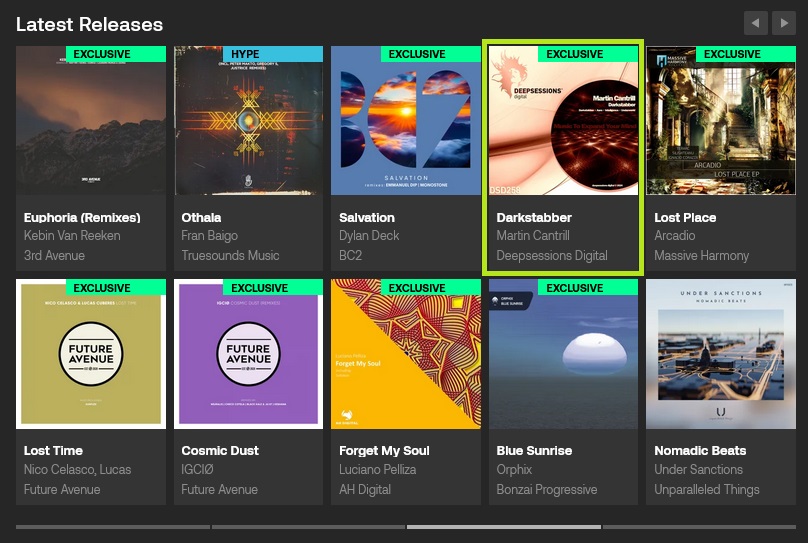Viewport: 808px width, 543px height.
Task: Open the Bonzai Progressive label
Action: 547,489
